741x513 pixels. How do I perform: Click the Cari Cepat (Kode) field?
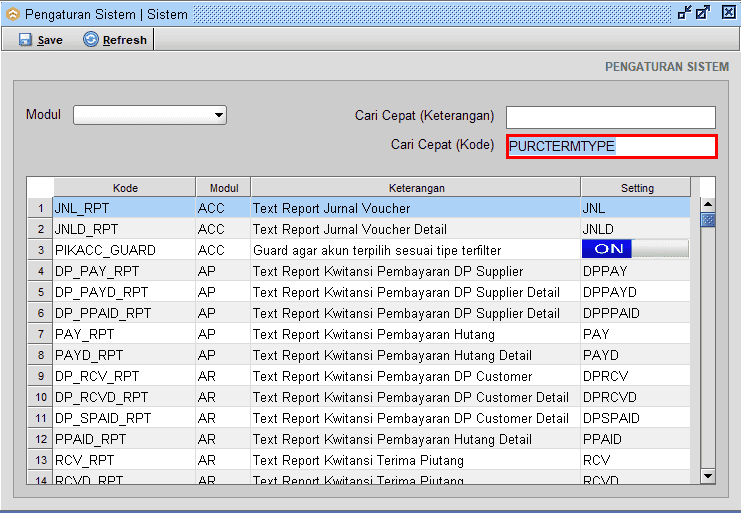coord(612,146)
